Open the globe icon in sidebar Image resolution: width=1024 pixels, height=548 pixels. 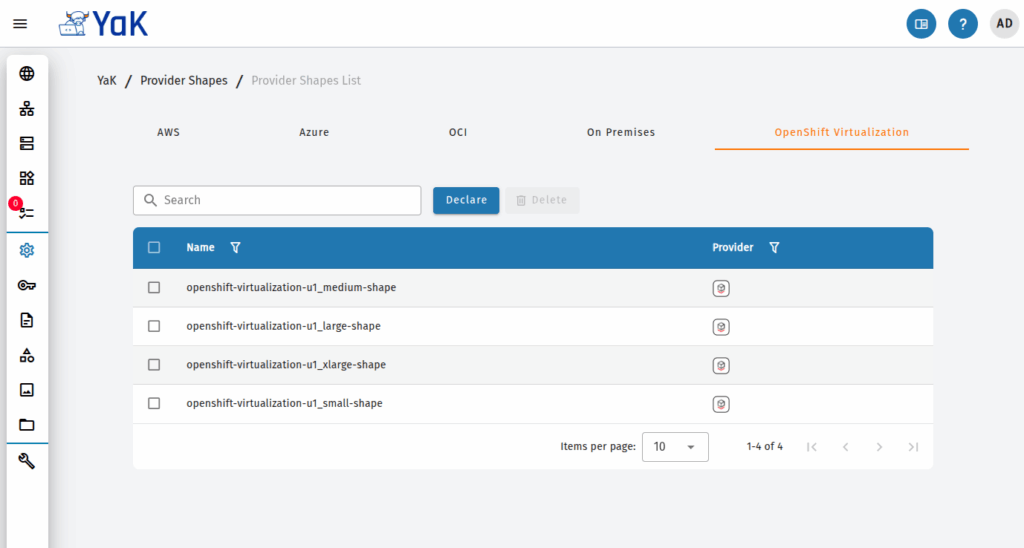(x=27, y=74)
